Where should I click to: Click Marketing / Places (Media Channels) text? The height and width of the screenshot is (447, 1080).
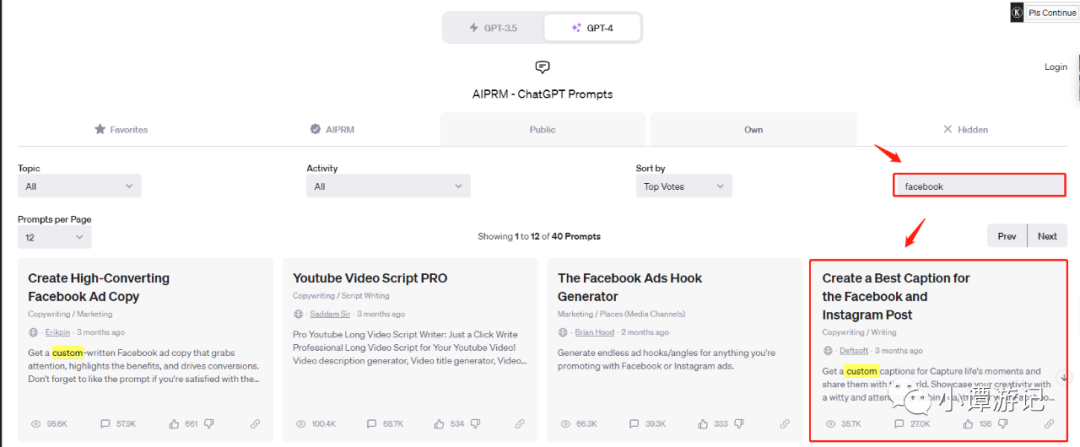[x=621, y=314]
